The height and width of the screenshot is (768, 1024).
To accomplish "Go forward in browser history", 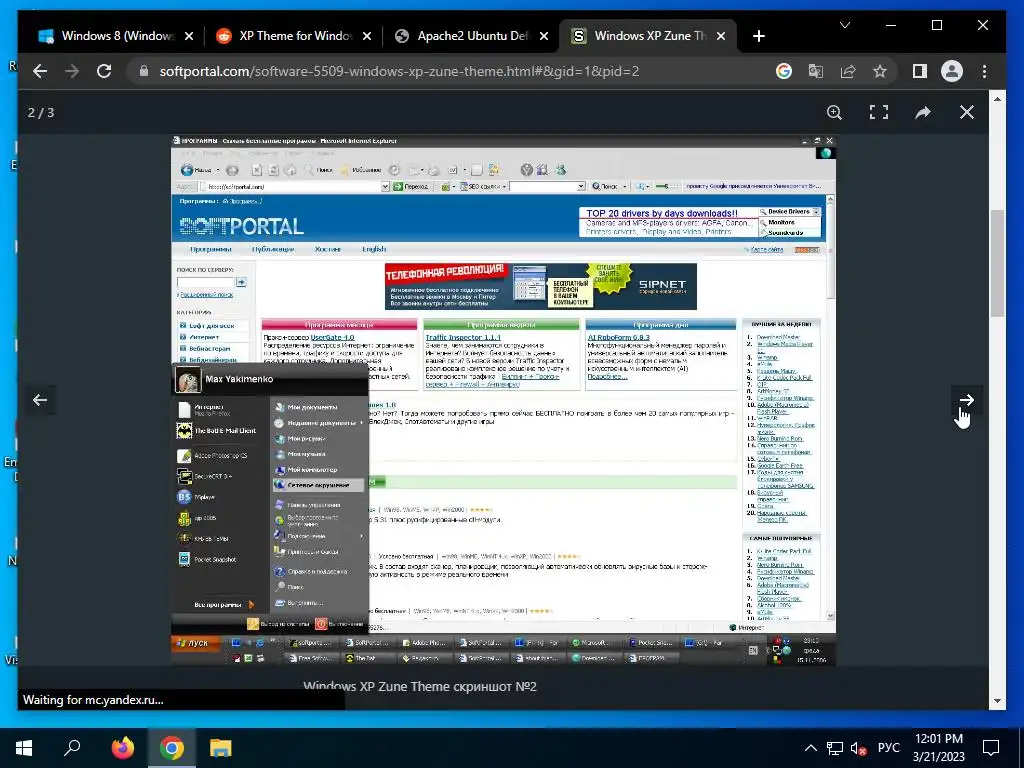I will coord(72,71).
